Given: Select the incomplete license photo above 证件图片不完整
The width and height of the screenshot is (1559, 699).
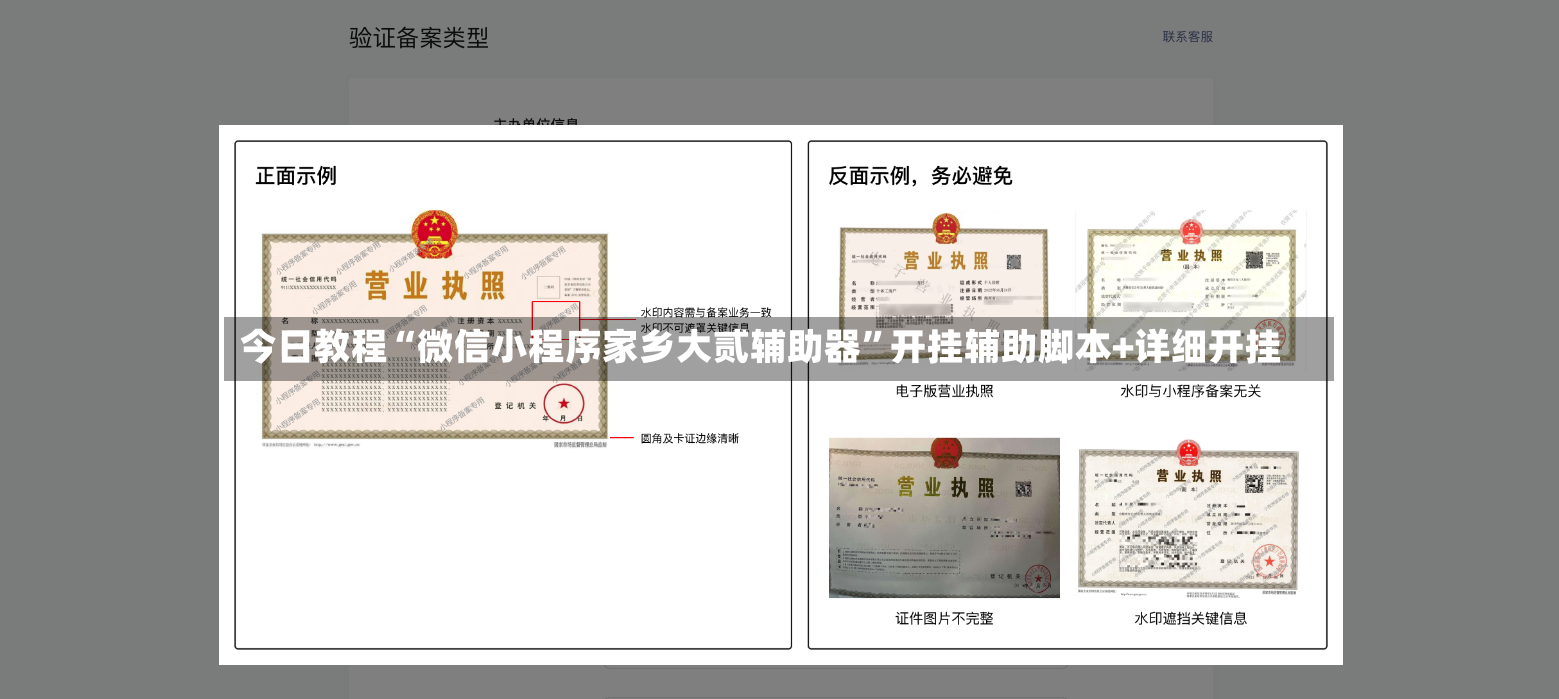Looking at the screenshot, I should [944, 518].
